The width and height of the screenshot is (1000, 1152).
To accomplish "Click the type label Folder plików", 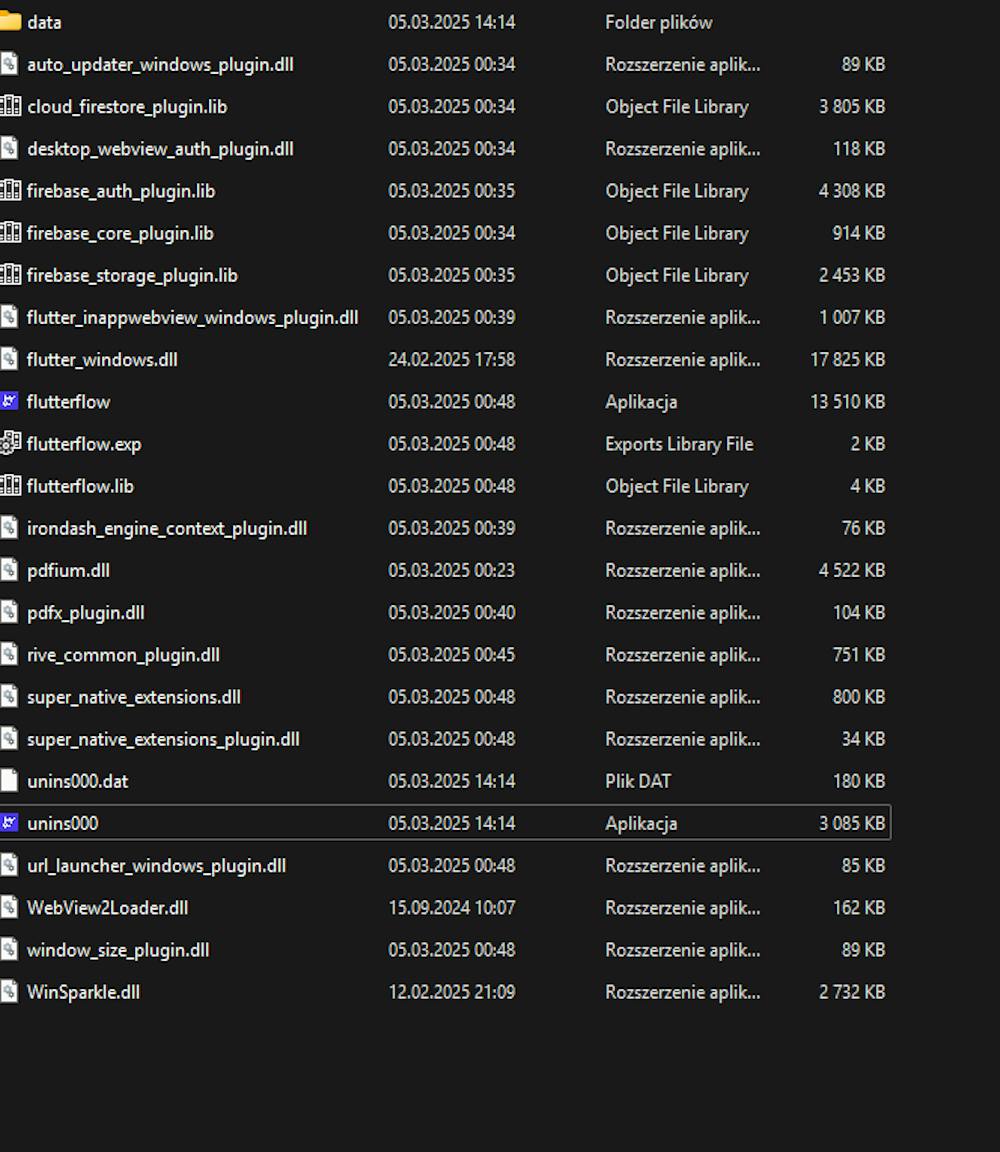I will click(x=659, y=23).
